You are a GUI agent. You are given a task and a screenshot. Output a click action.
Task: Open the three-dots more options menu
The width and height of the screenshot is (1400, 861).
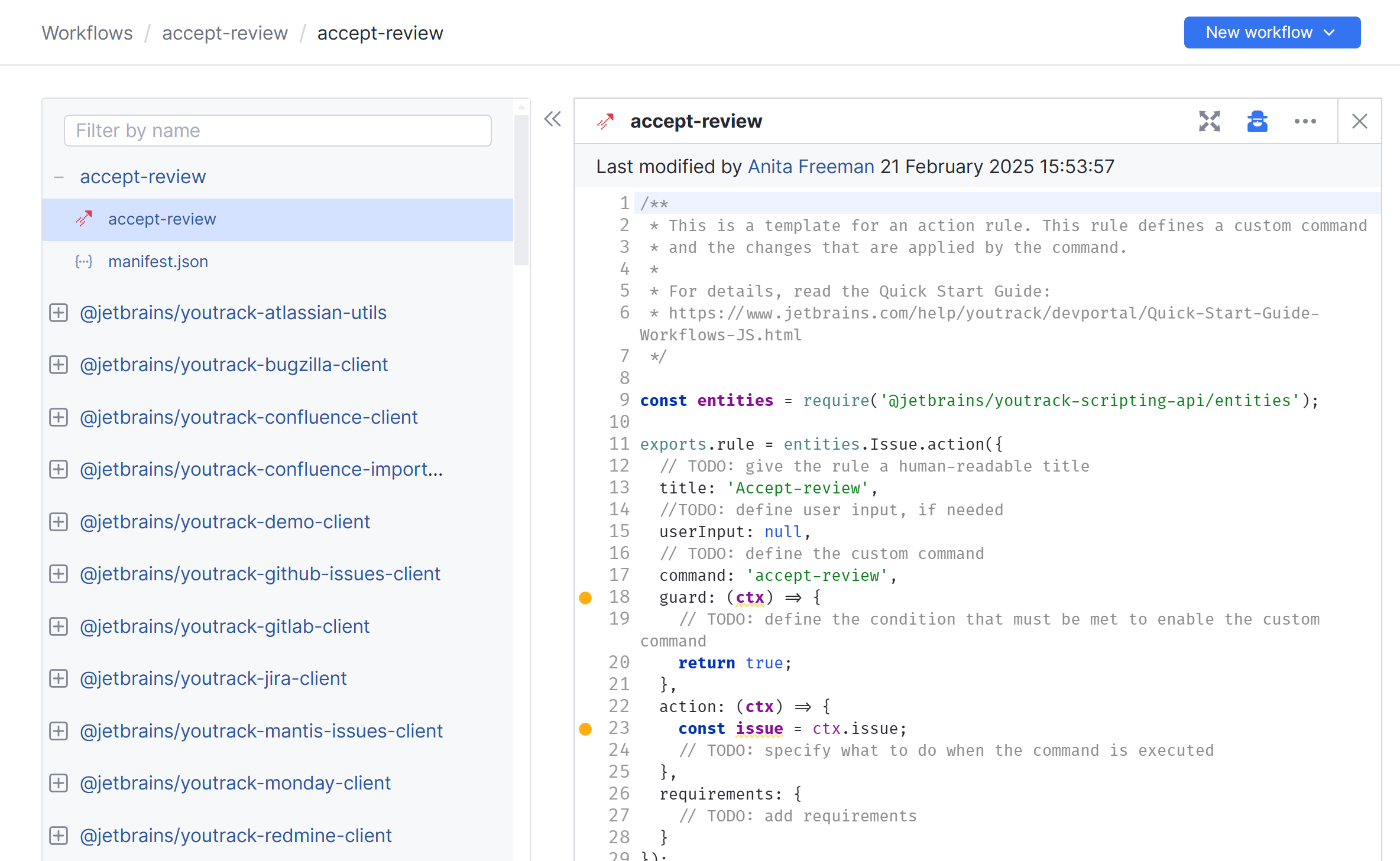(1305, 121)
